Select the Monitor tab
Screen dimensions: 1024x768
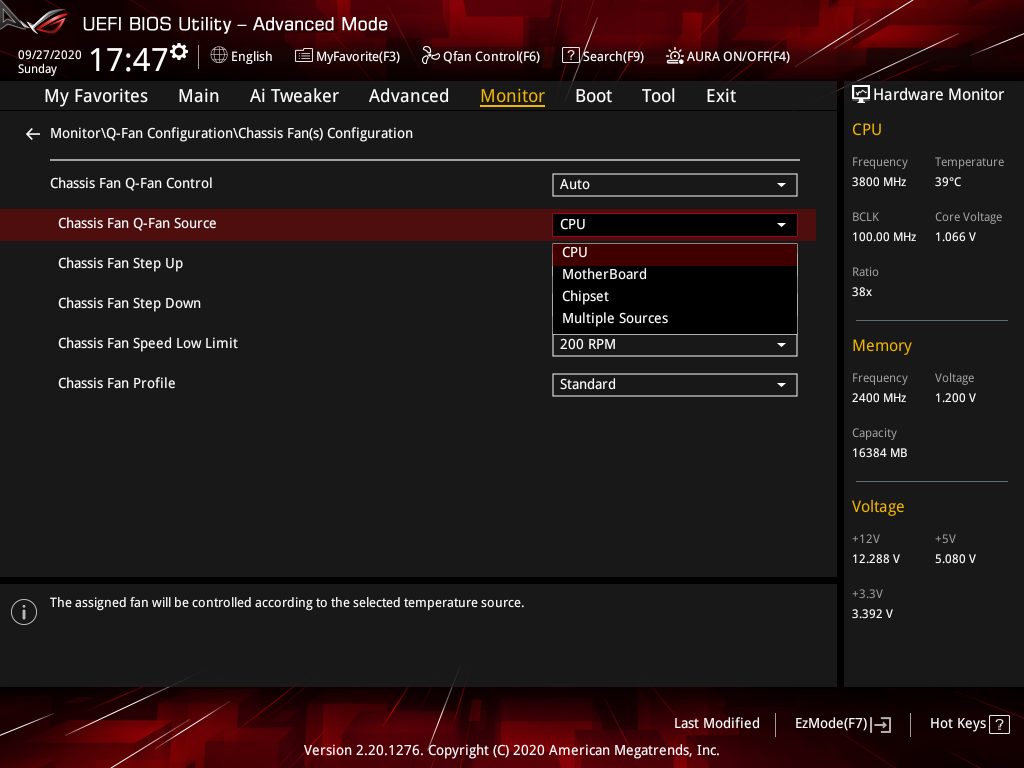[x=513, y=96]
